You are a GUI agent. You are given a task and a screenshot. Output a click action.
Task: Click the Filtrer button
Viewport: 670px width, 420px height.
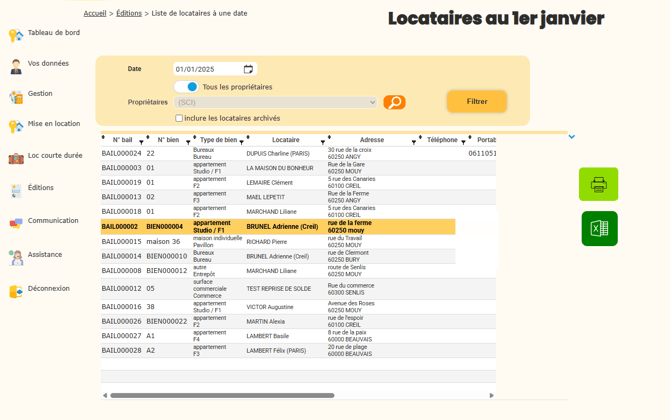point(477,101)
